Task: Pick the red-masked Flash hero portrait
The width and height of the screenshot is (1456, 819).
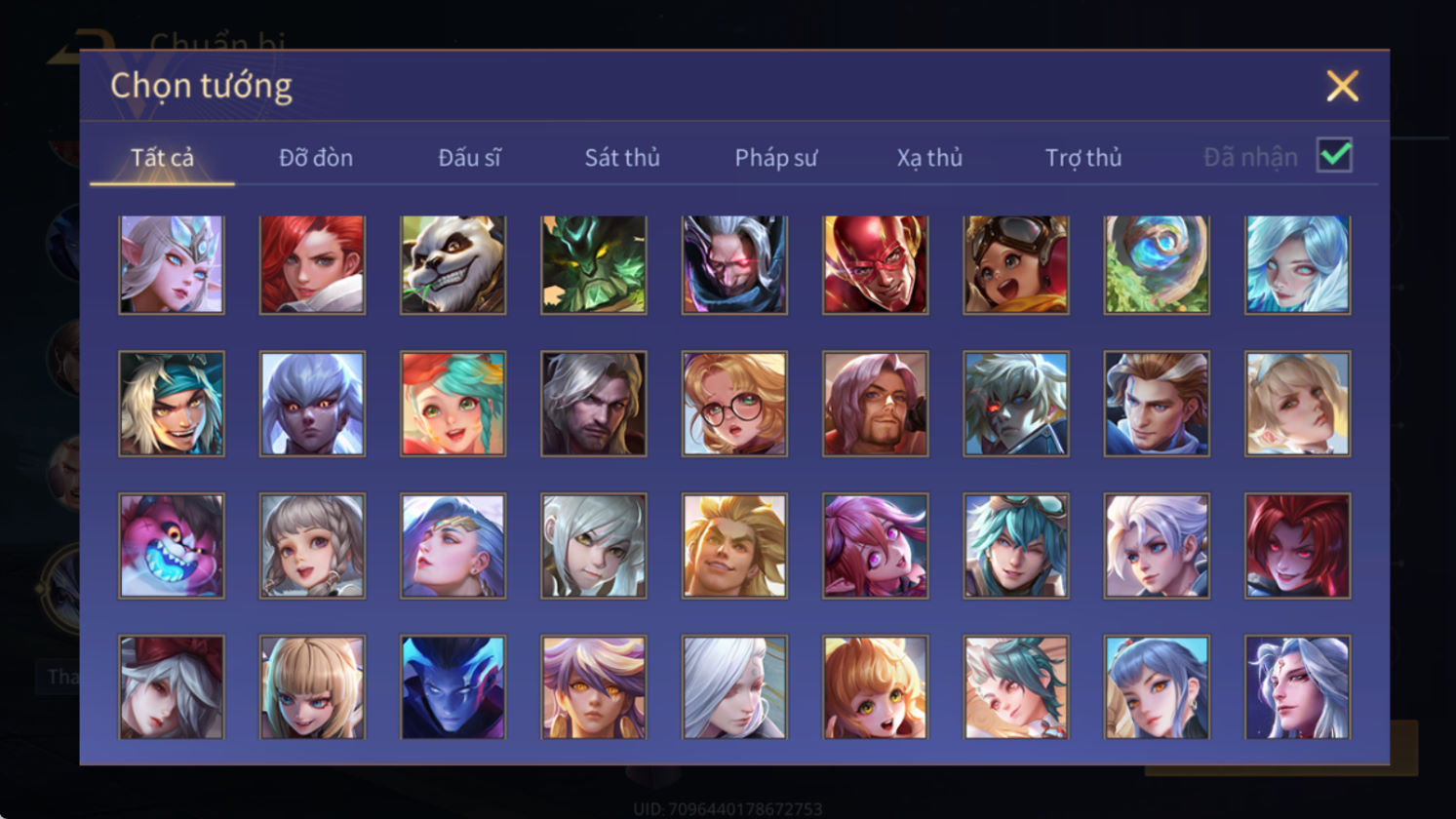Action: 875,265
